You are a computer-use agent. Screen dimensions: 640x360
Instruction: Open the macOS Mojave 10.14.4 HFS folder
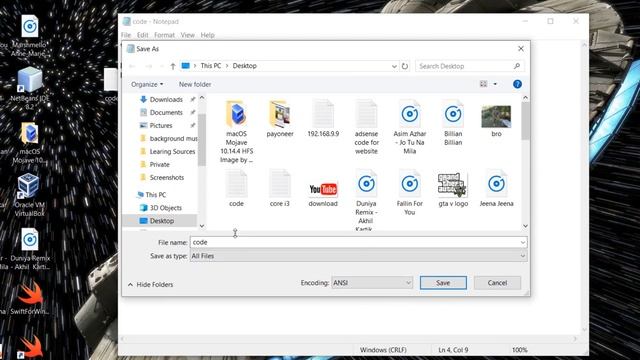(x=236, y=131)
